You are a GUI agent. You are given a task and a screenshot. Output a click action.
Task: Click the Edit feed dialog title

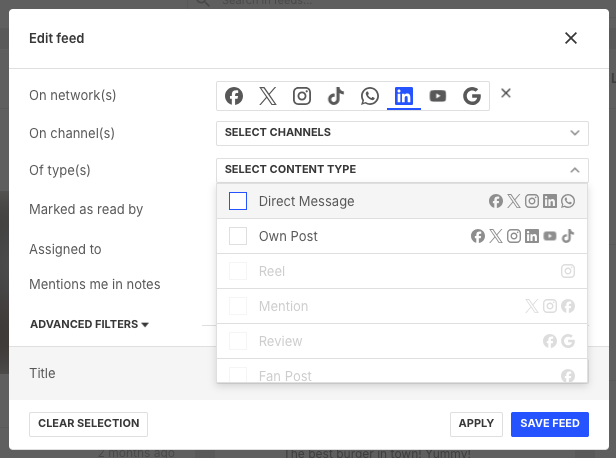click(x=57, y=38)
